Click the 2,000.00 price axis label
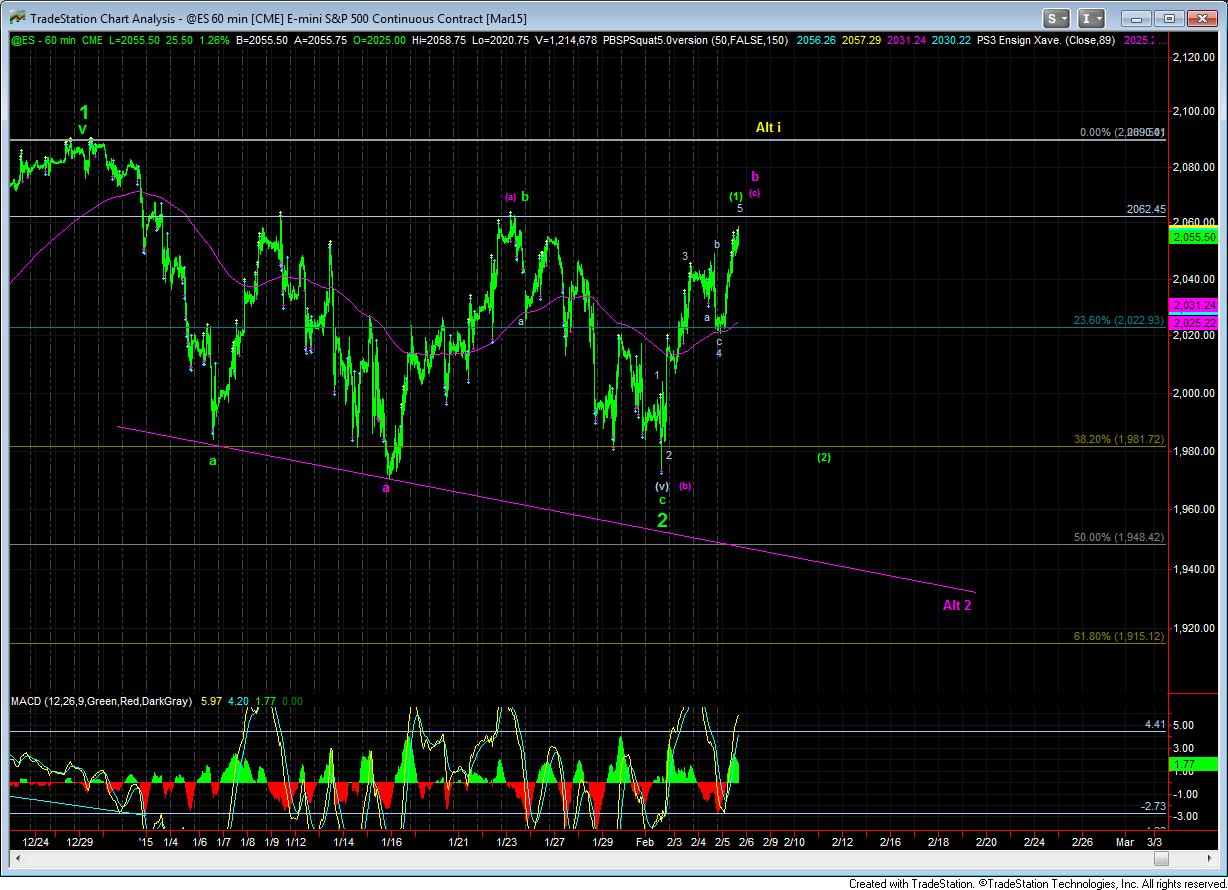 [1192, 393]
